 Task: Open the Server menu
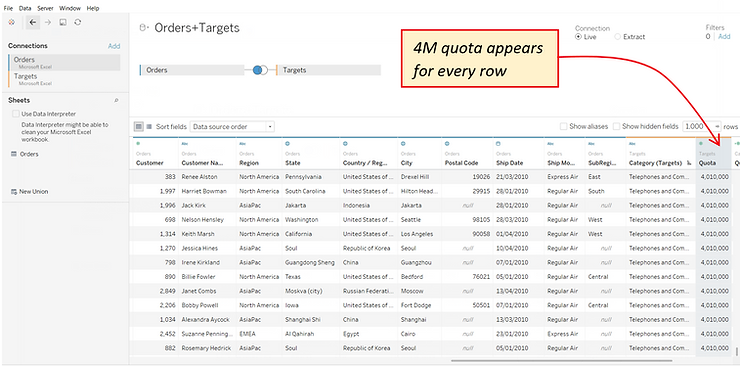[x=45, y=8]
